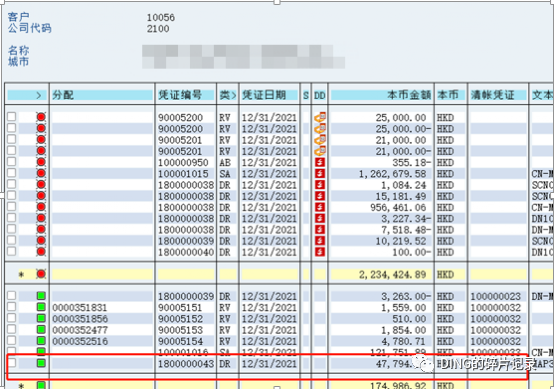
Task: Click red status icon for amount 7,518.48-
Action: tap(41, 230)
